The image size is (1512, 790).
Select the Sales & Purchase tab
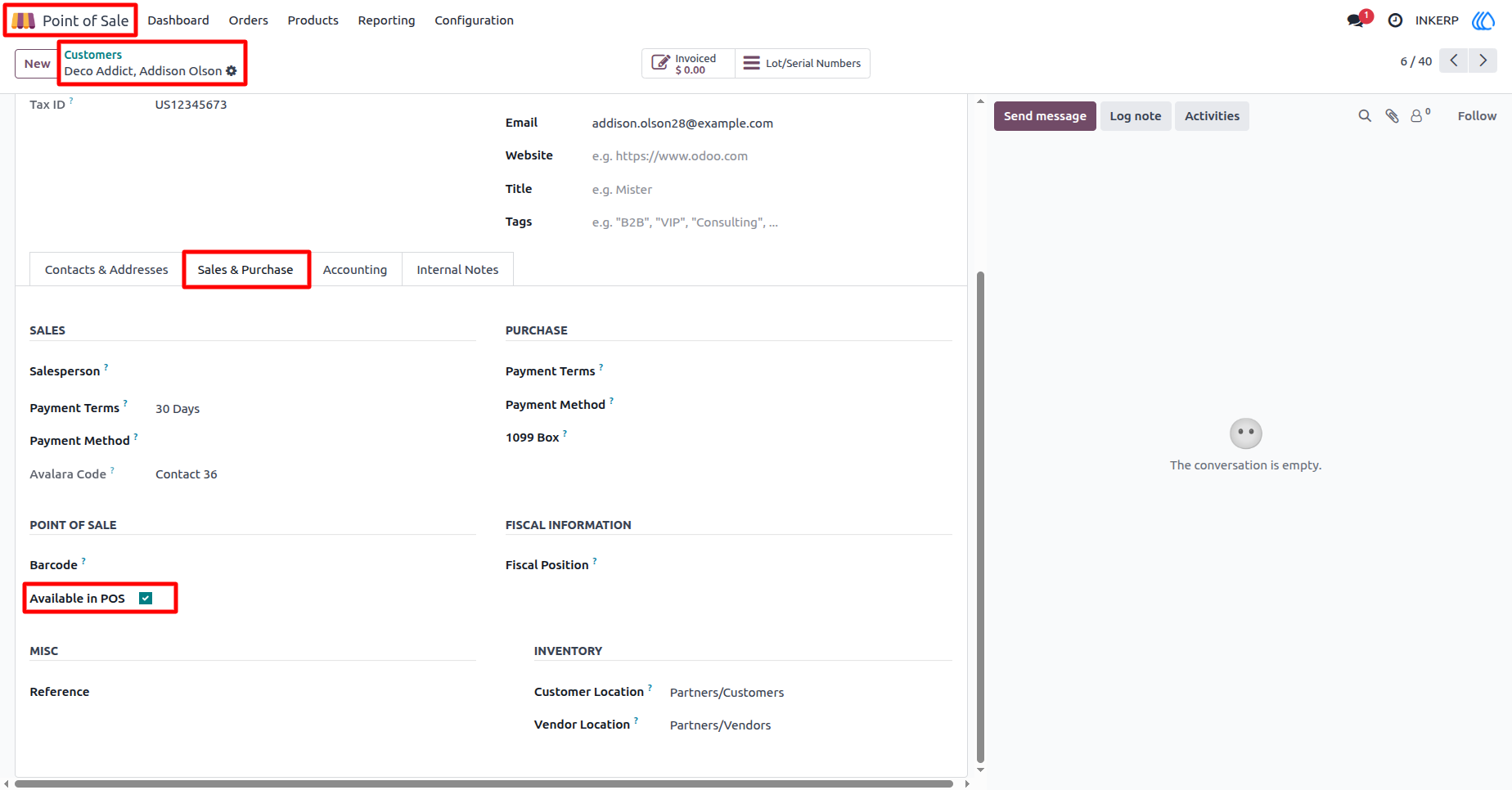point(245,270)
